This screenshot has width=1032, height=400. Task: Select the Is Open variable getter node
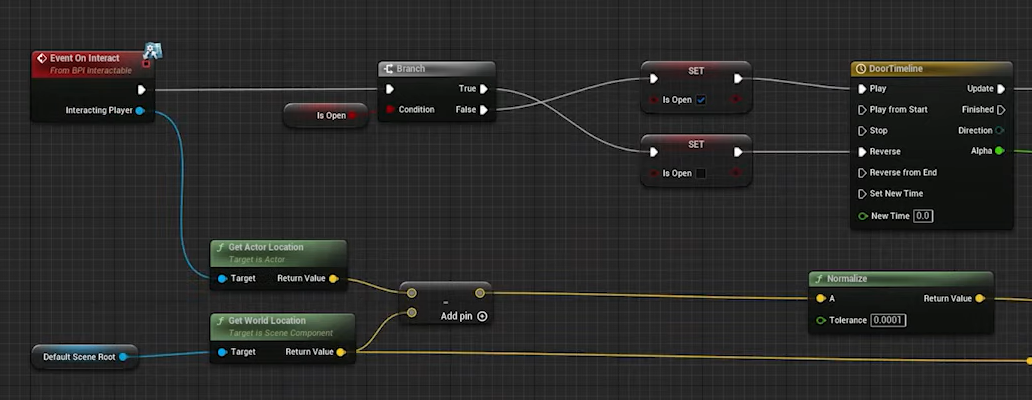[x=326, y=116]
